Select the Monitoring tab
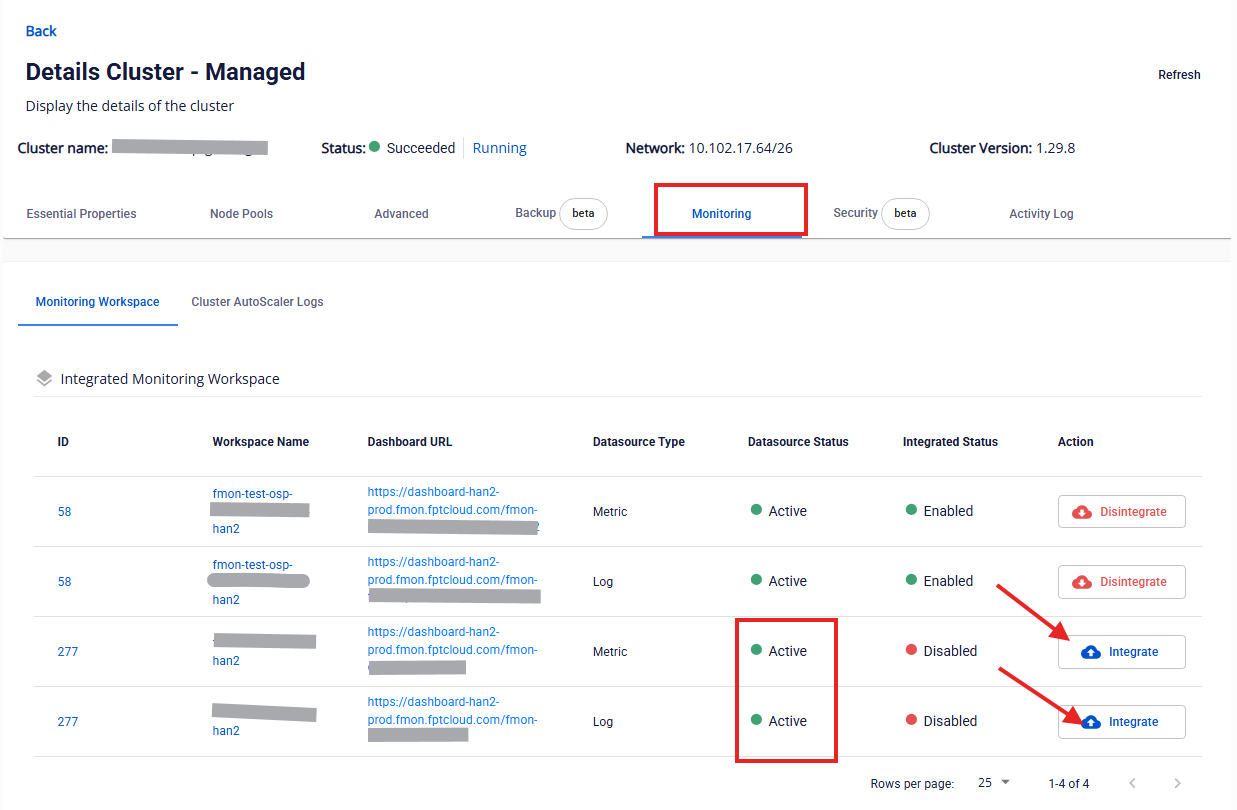The height and width of the screenshot is (810, 1237). click(721, 214)
